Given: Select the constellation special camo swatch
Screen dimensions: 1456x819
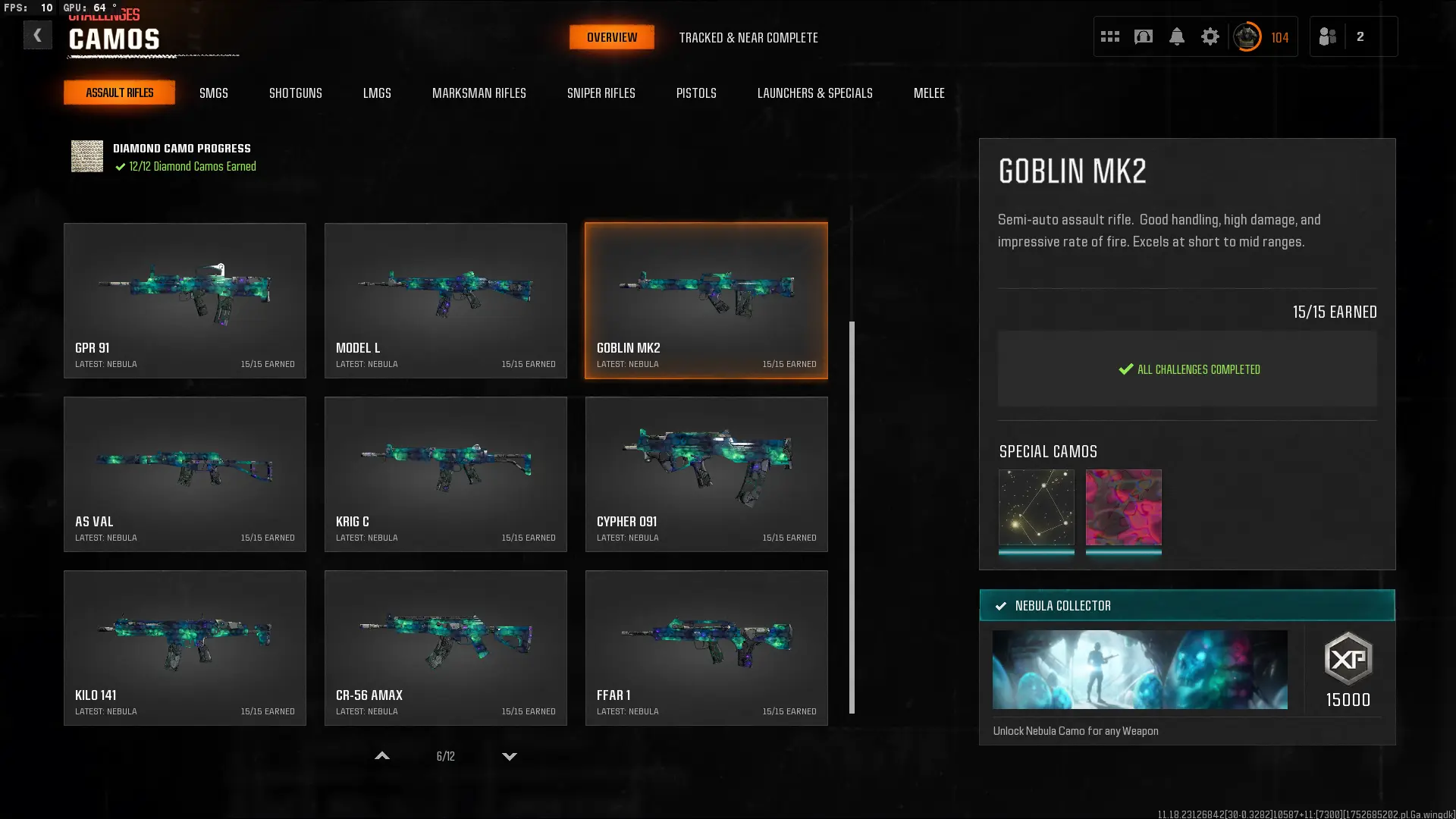Looking at the screenshot, I should 1036,507.
